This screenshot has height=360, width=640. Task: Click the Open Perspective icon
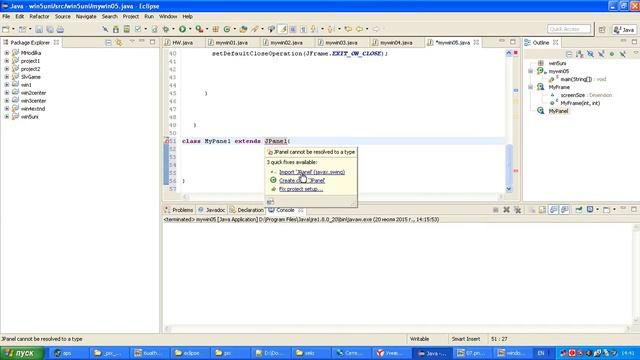pyautogui.click(x=602, y=29)
